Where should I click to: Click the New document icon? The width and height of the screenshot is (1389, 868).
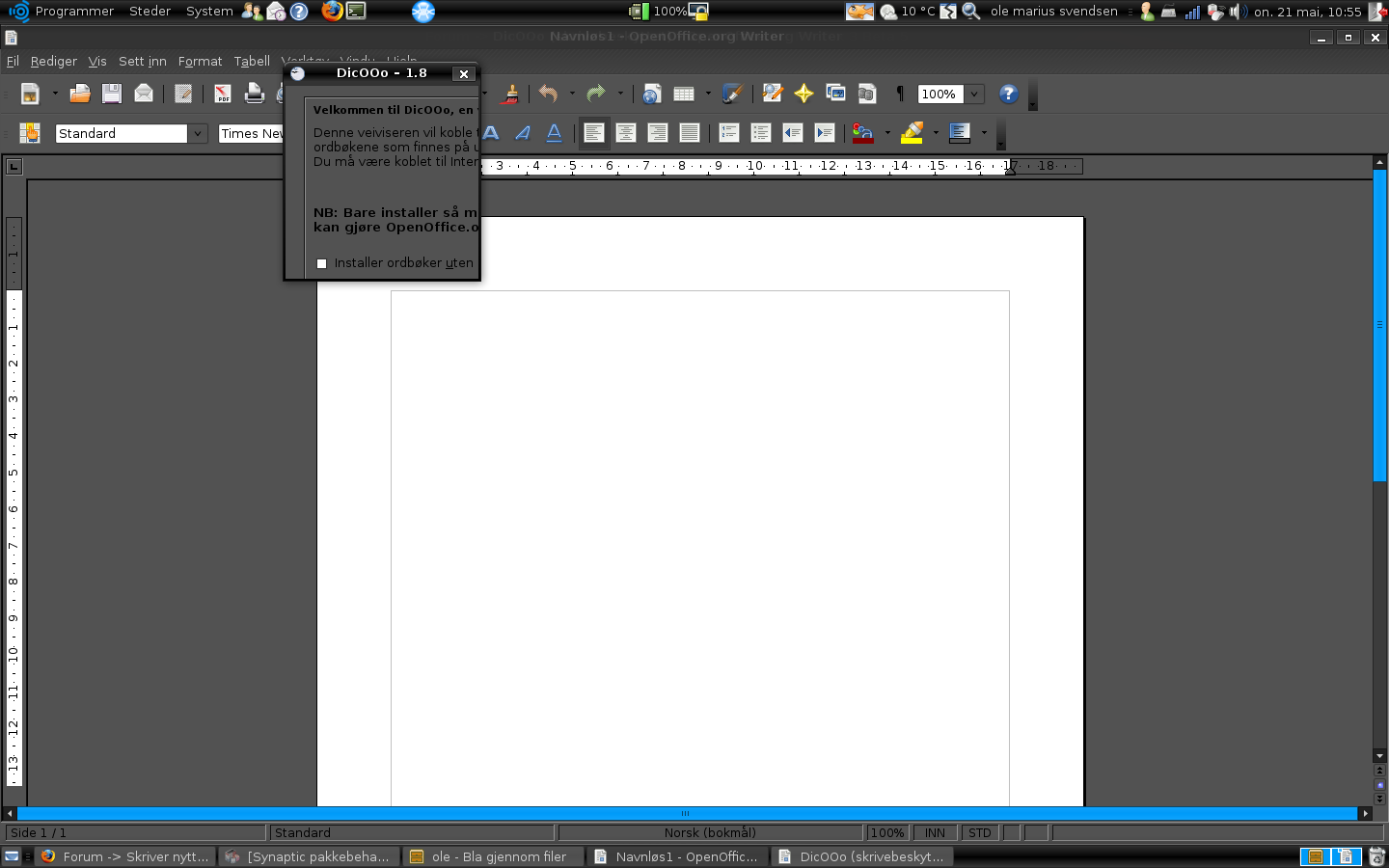30,94
